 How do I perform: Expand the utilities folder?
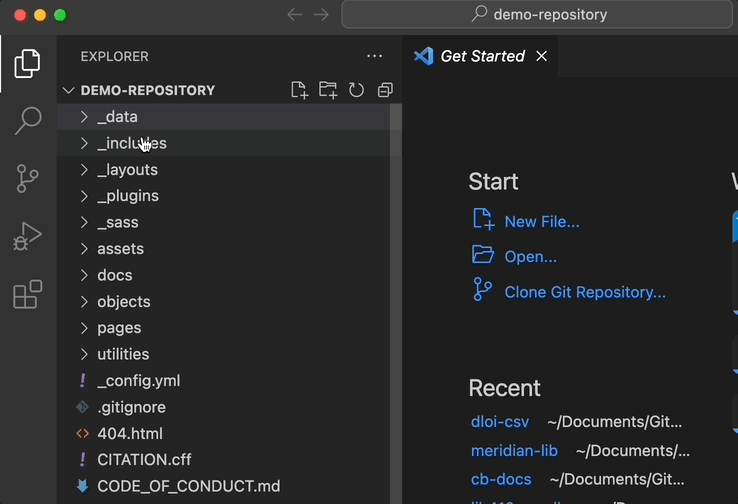click(x=223, y=354)
